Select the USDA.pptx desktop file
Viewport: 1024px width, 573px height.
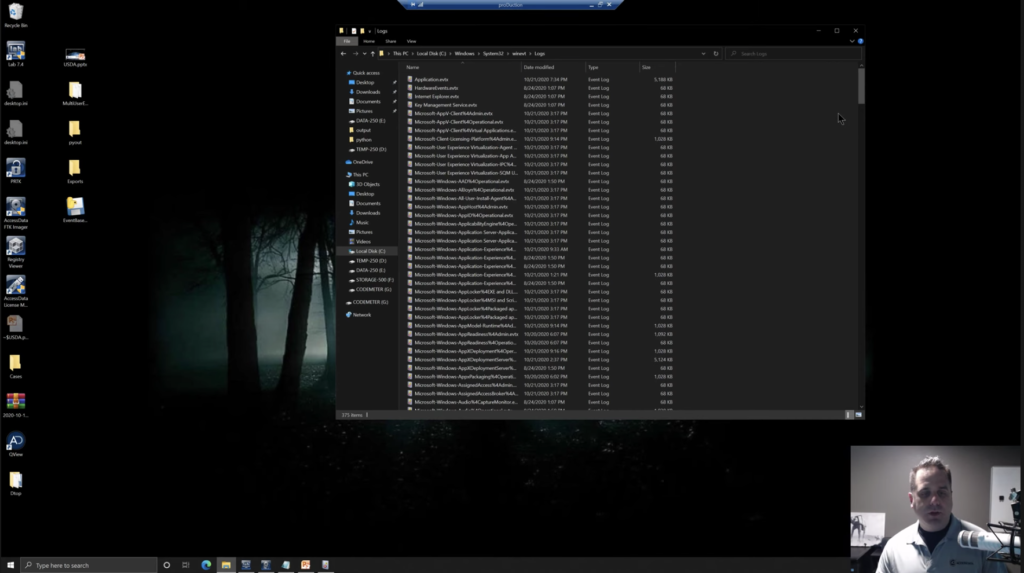point(75,57)
